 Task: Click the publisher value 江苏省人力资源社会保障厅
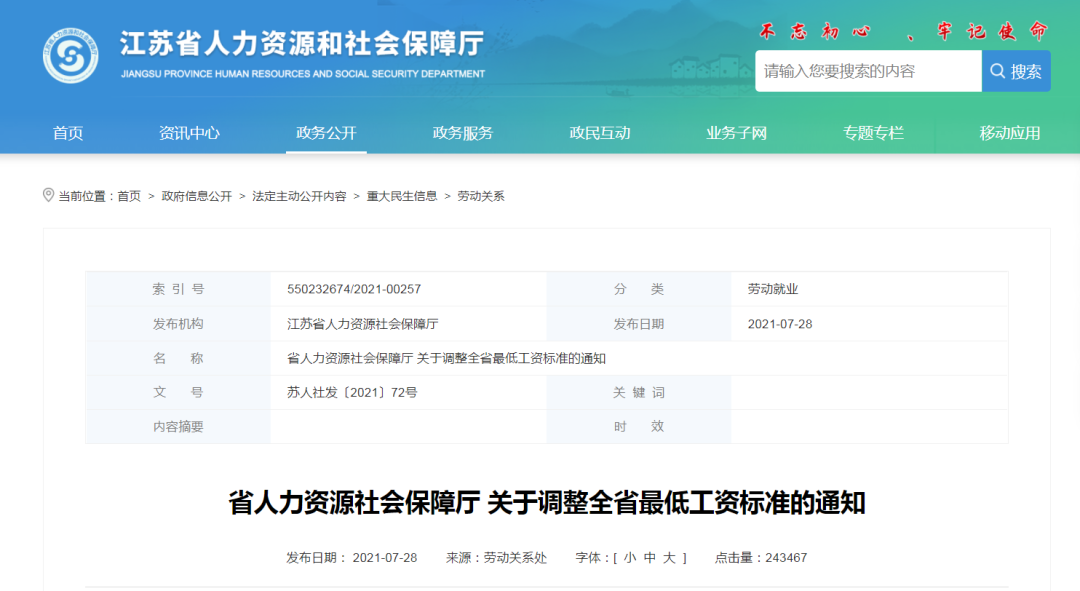362,324
